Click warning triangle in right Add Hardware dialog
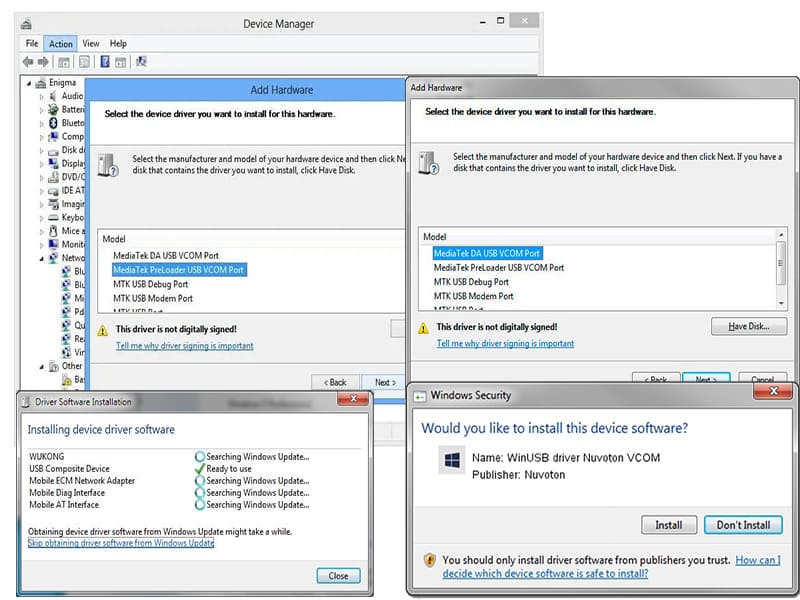This screenshot has width=800, height=600. click(423, 328)
